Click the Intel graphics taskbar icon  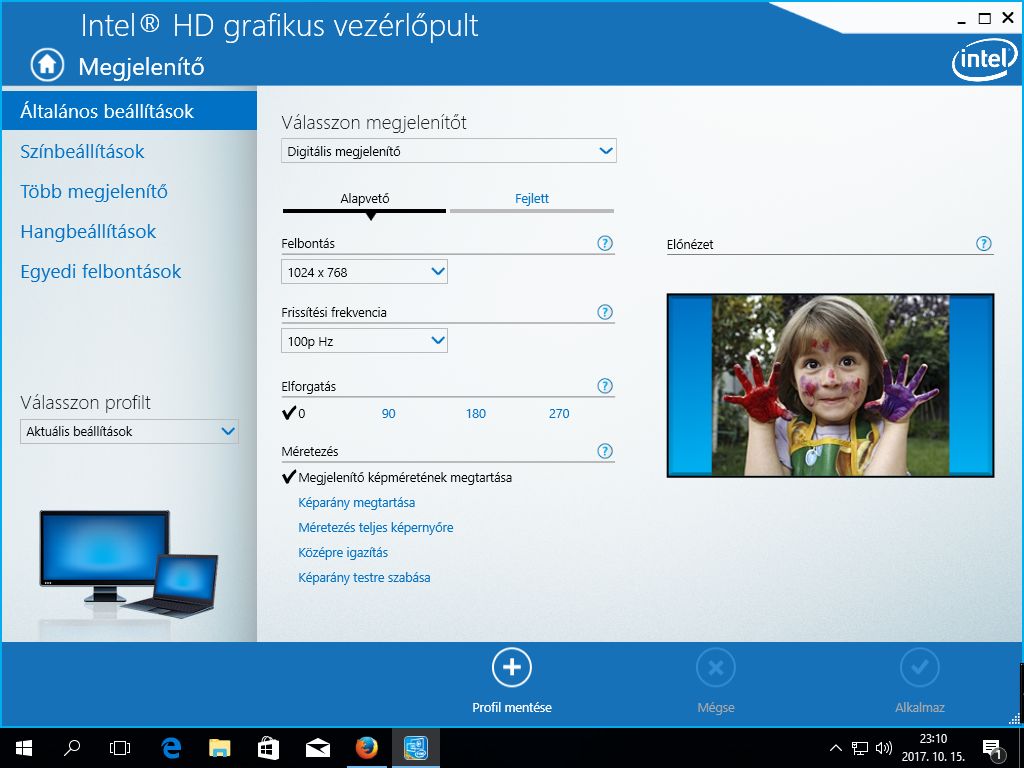[x=415, y=748]
